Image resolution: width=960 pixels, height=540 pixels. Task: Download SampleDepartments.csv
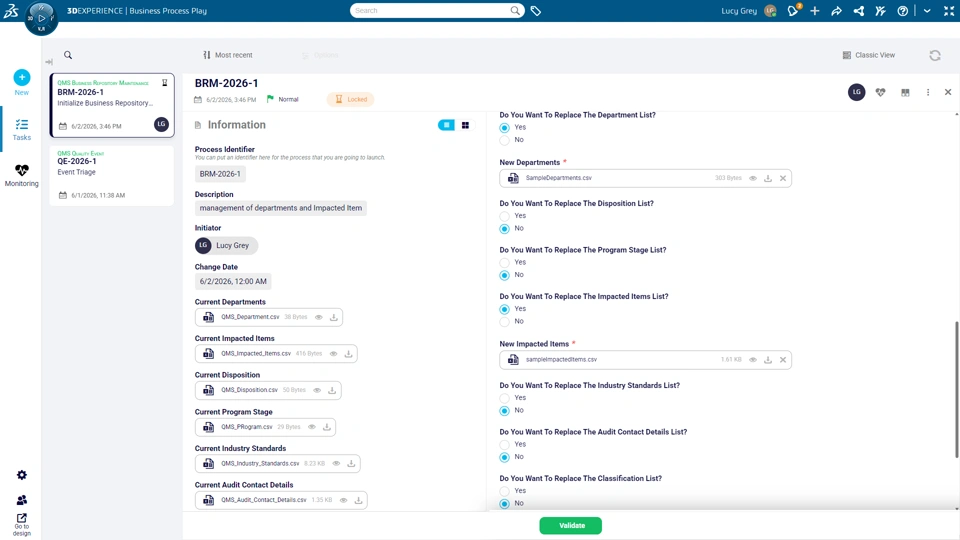coord(768,178)
